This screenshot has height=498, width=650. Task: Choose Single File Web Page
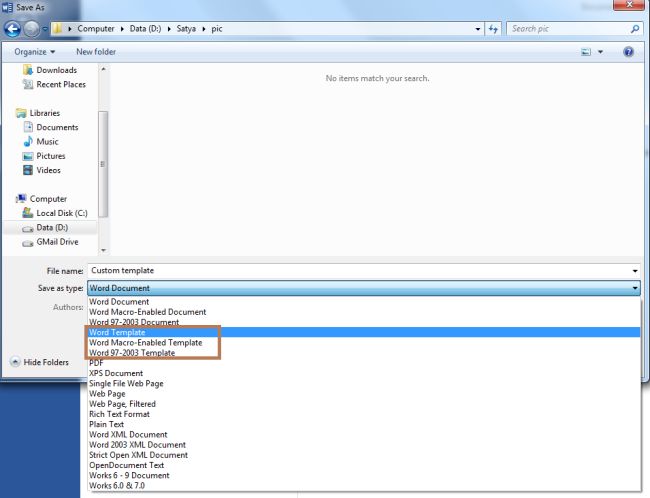[364, 384]
